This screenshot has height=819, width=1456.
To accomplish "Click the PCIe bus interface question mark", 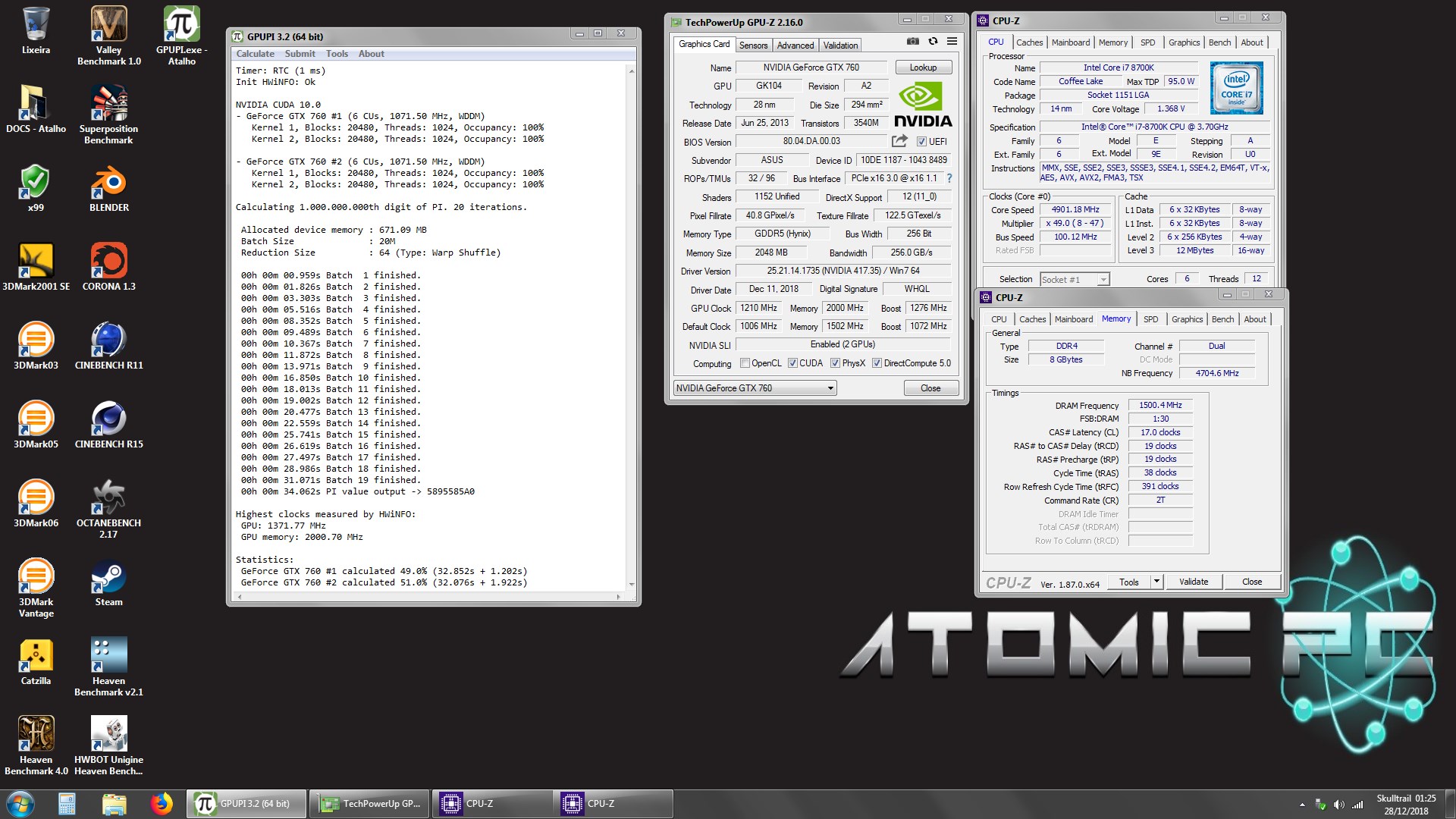I will [x=949, y=178].
